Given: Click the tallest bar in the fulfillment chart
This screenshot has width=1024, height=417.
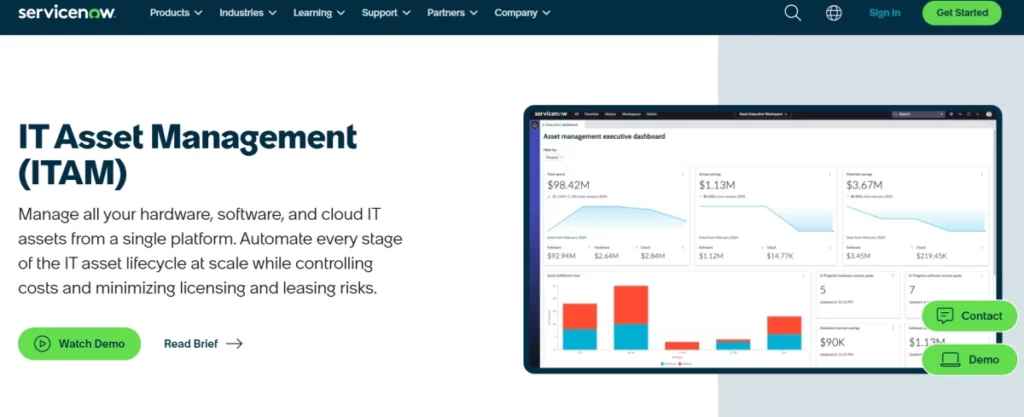Looking at the screenshot, I should (x=631, y=317).
